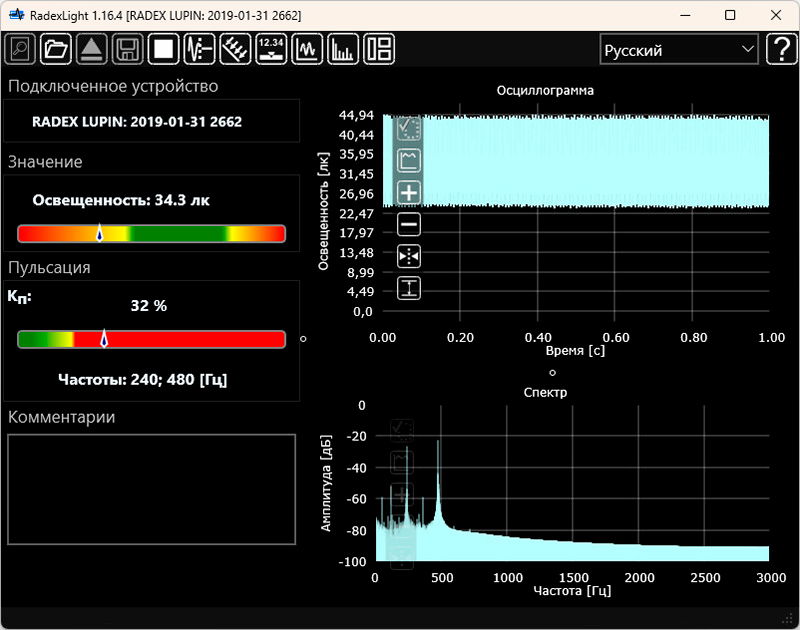Click the Комментарии comments text box
Screen dimensions: 800x630
pos(152,489)
